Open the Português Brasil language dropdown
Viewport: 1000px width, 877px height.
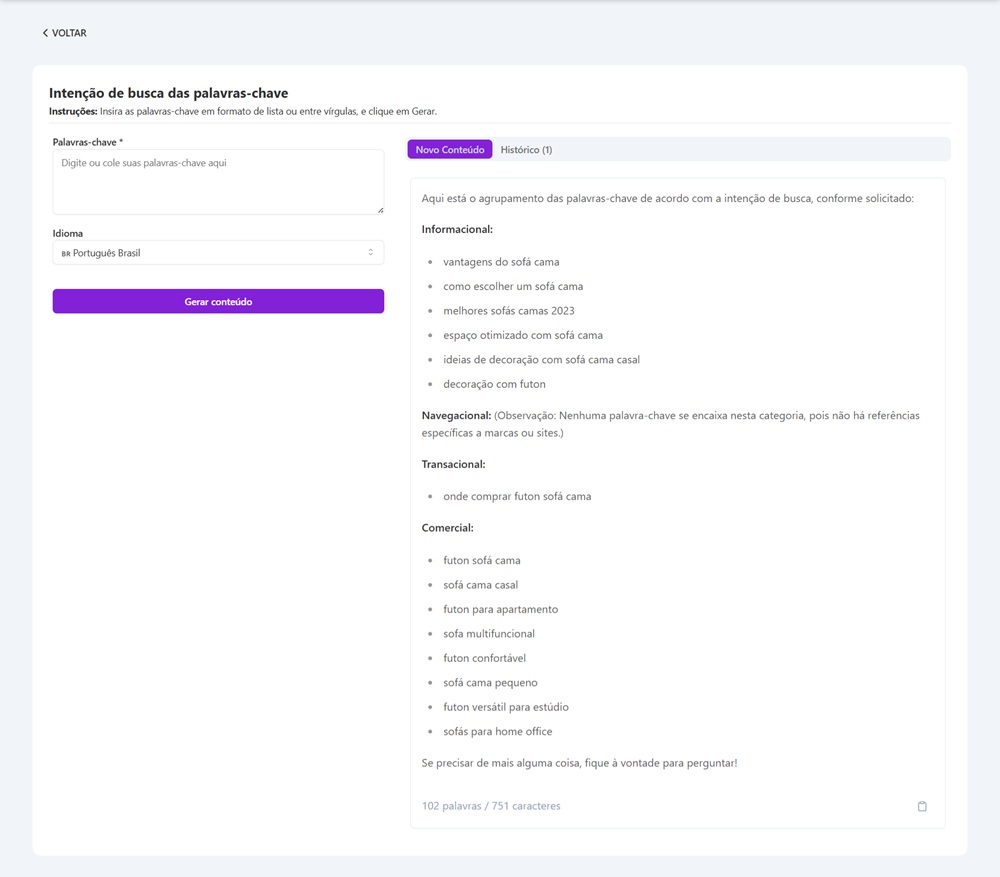pos(218,253)
